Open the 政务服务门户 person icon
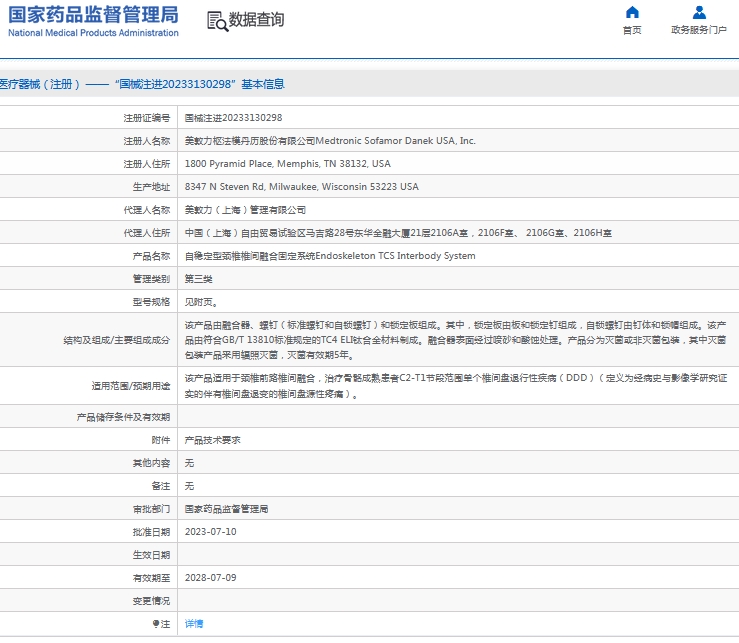 click(699, 12)
